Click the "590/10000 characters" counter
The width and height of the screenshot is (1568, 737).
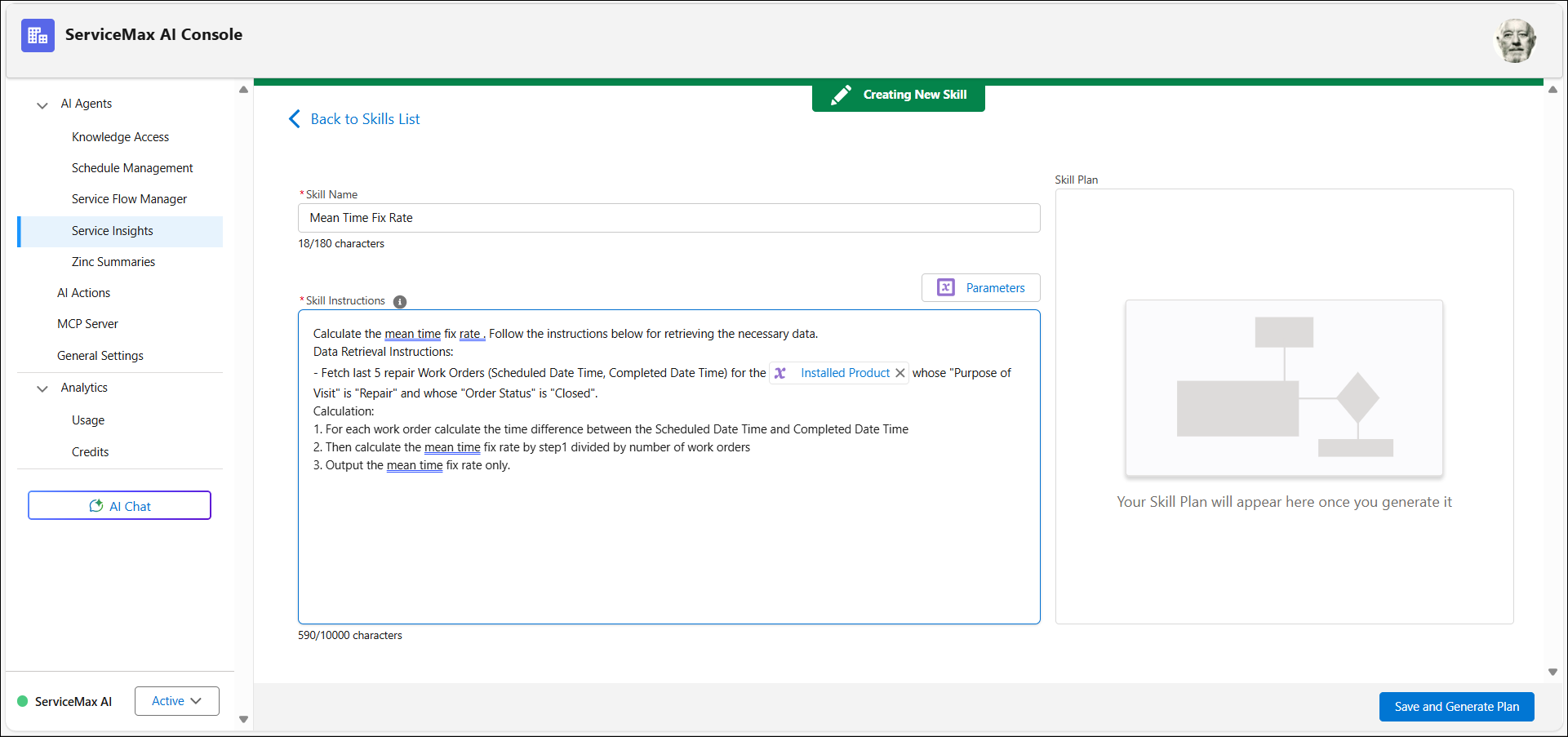click(x=350, y=636)
